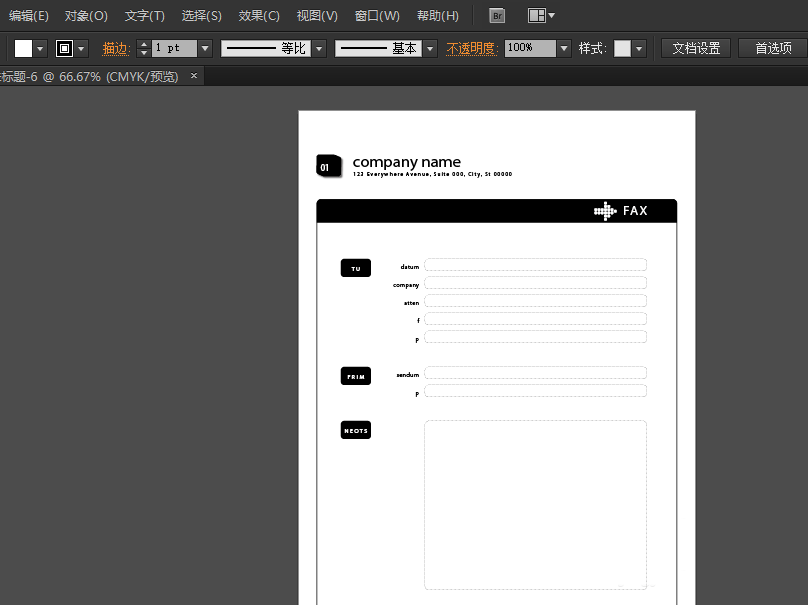Select the black TU label tag
The height and width of the screenshot is (605, 808).
tap(355, 268)
